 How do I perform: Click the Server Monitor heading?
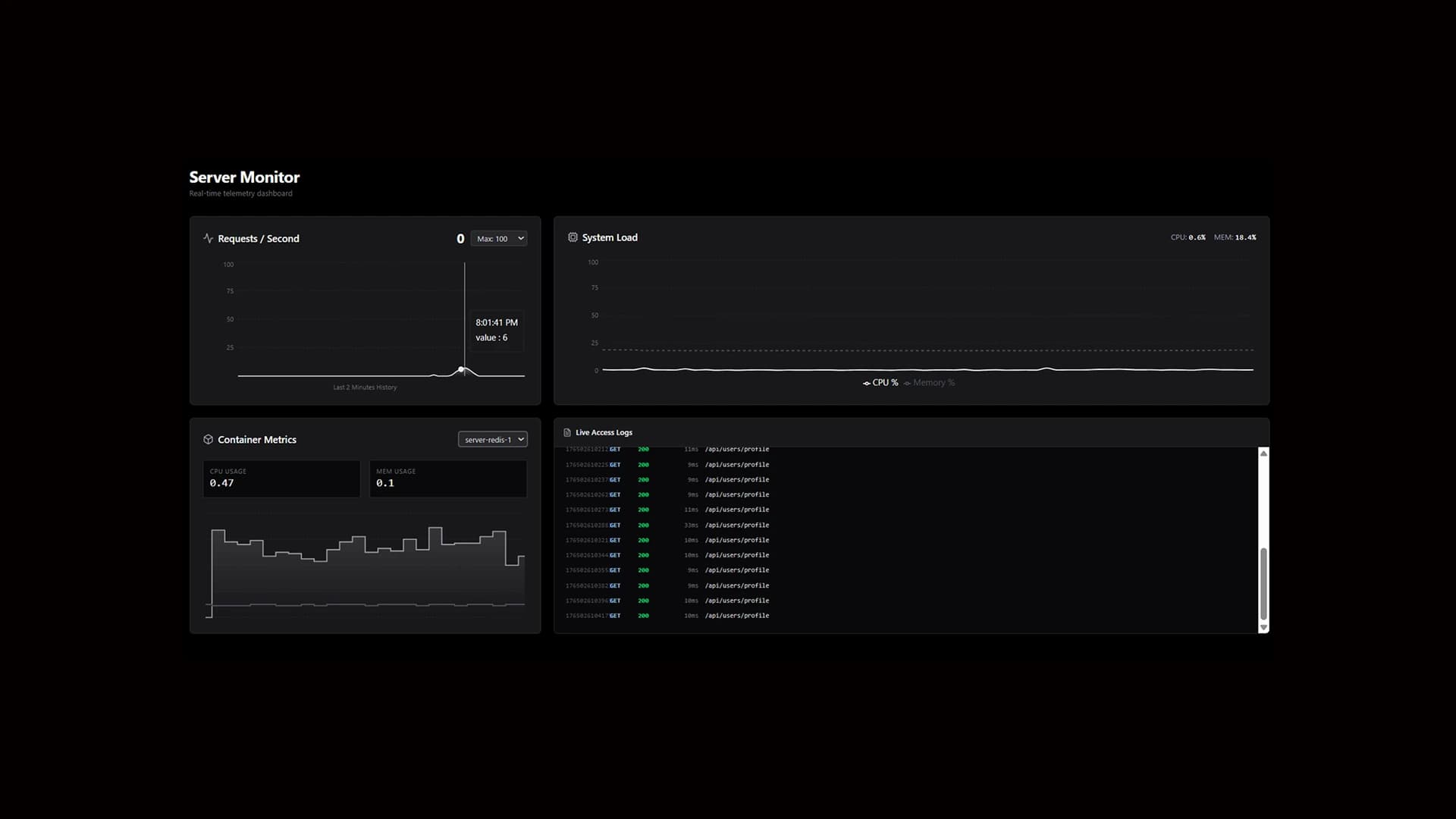click(x=244, y=177)
